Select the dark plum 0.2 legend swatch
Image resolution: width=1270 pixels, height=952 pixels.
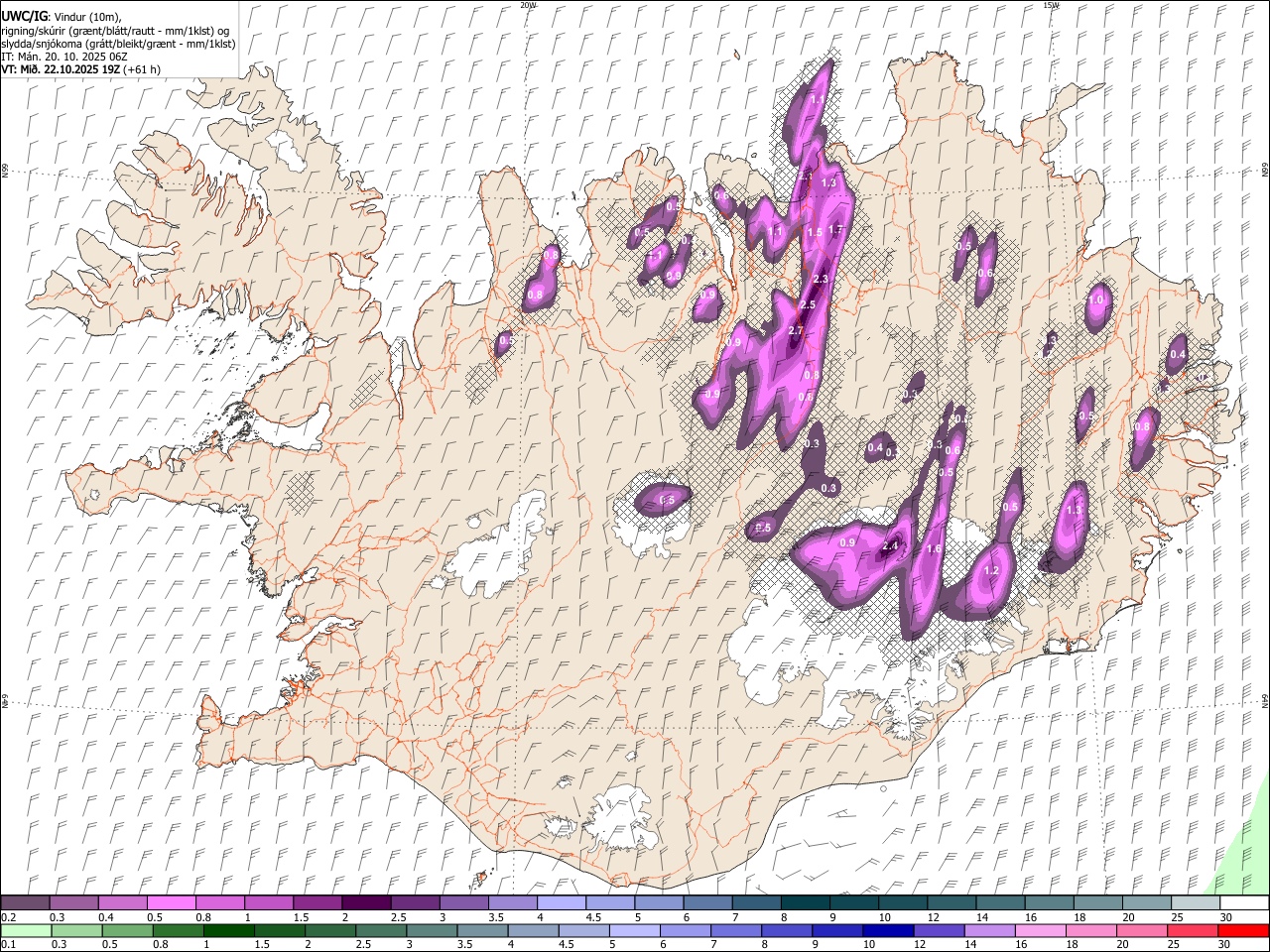[x=25, y=903]
